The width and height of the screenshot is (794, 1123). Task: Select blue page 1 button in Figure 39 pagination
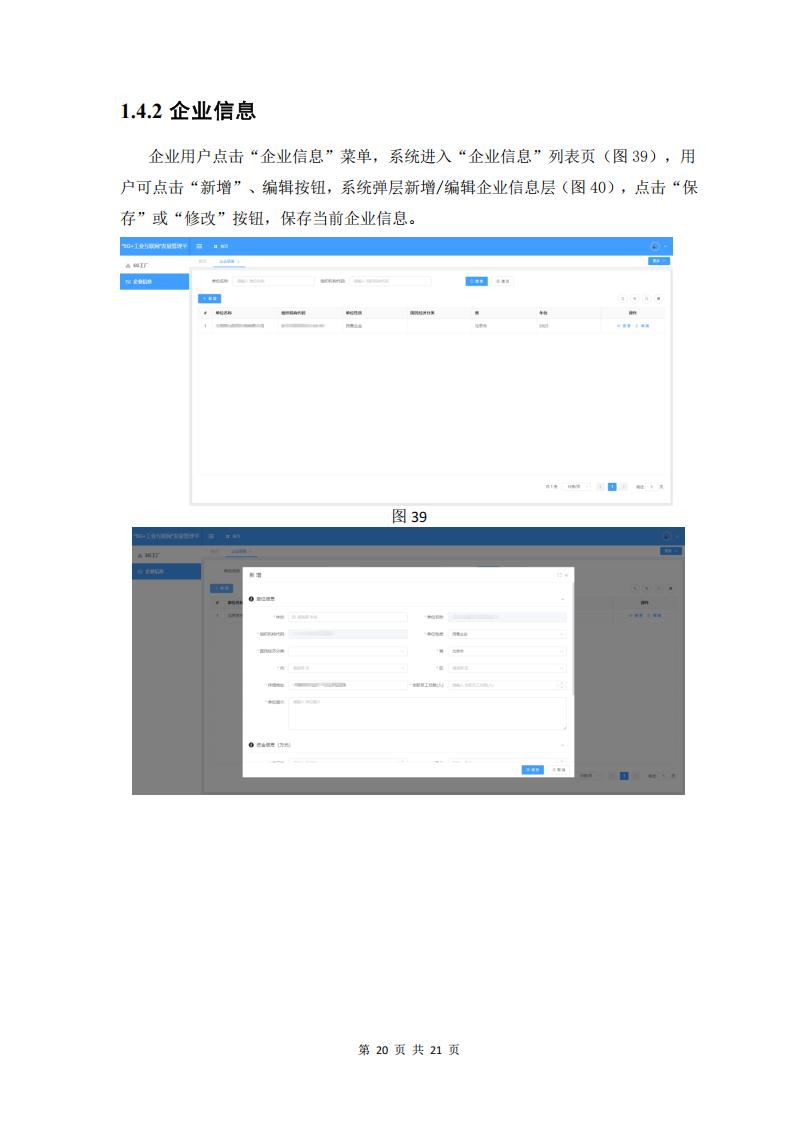click(612, 487)
